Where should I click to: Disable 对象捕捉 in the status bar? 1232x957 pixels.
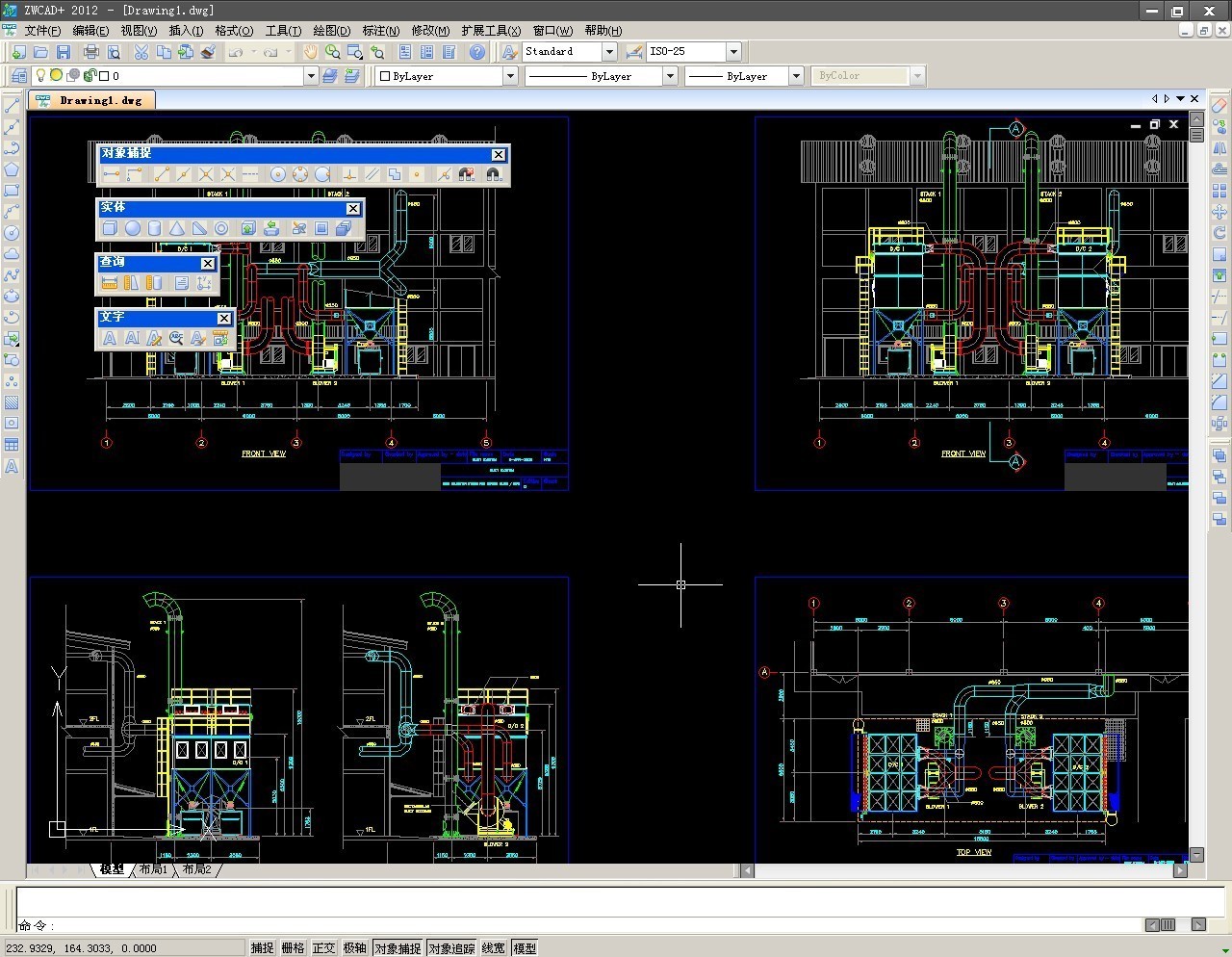click(398, 948)
